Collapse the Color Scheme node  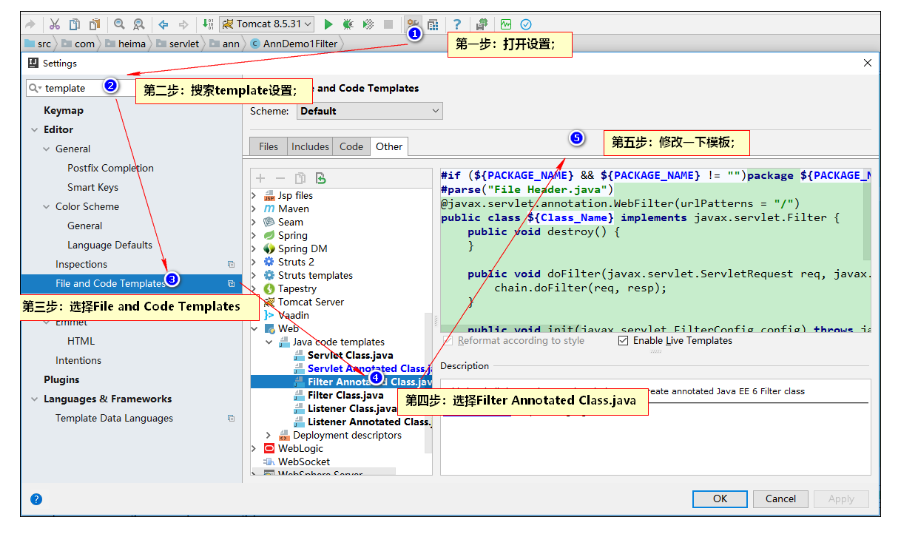[x=46, y=207]
